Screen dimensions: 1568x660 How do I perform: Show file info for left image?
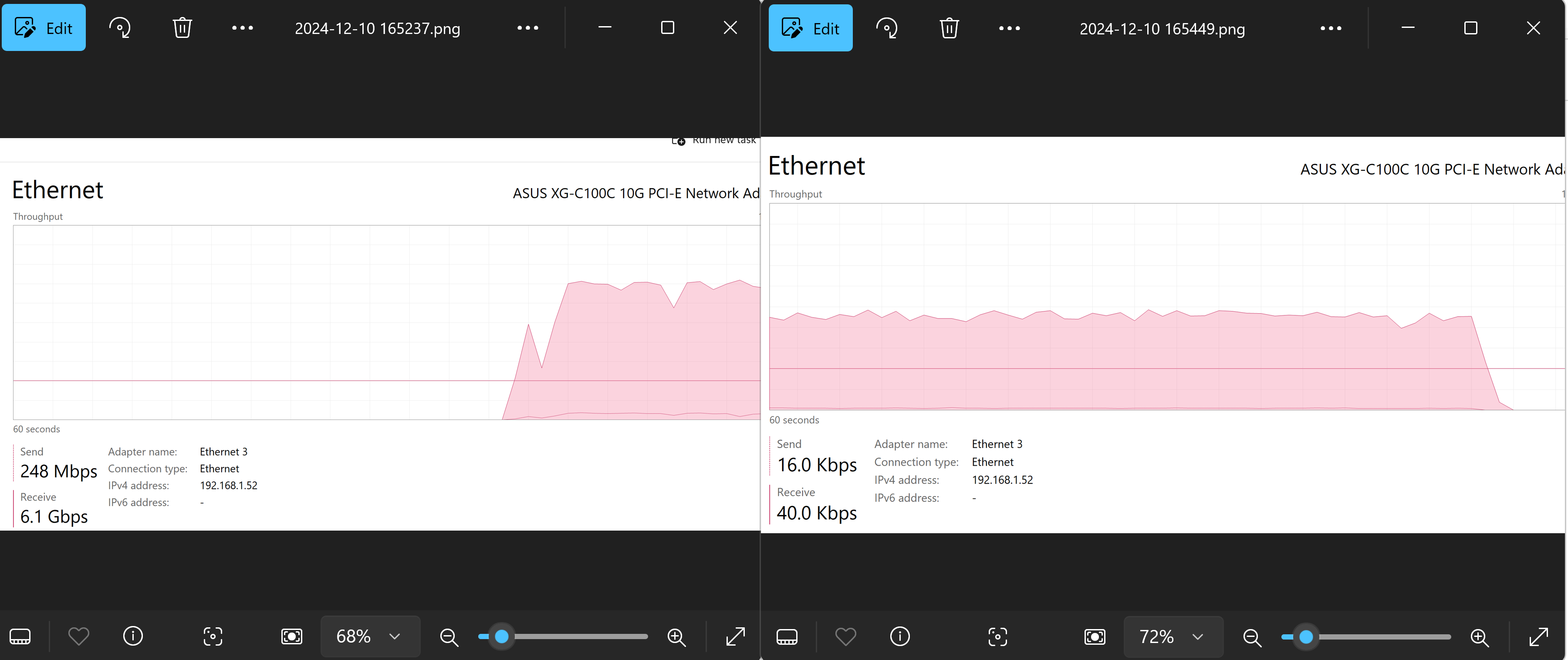click(133, 637)
